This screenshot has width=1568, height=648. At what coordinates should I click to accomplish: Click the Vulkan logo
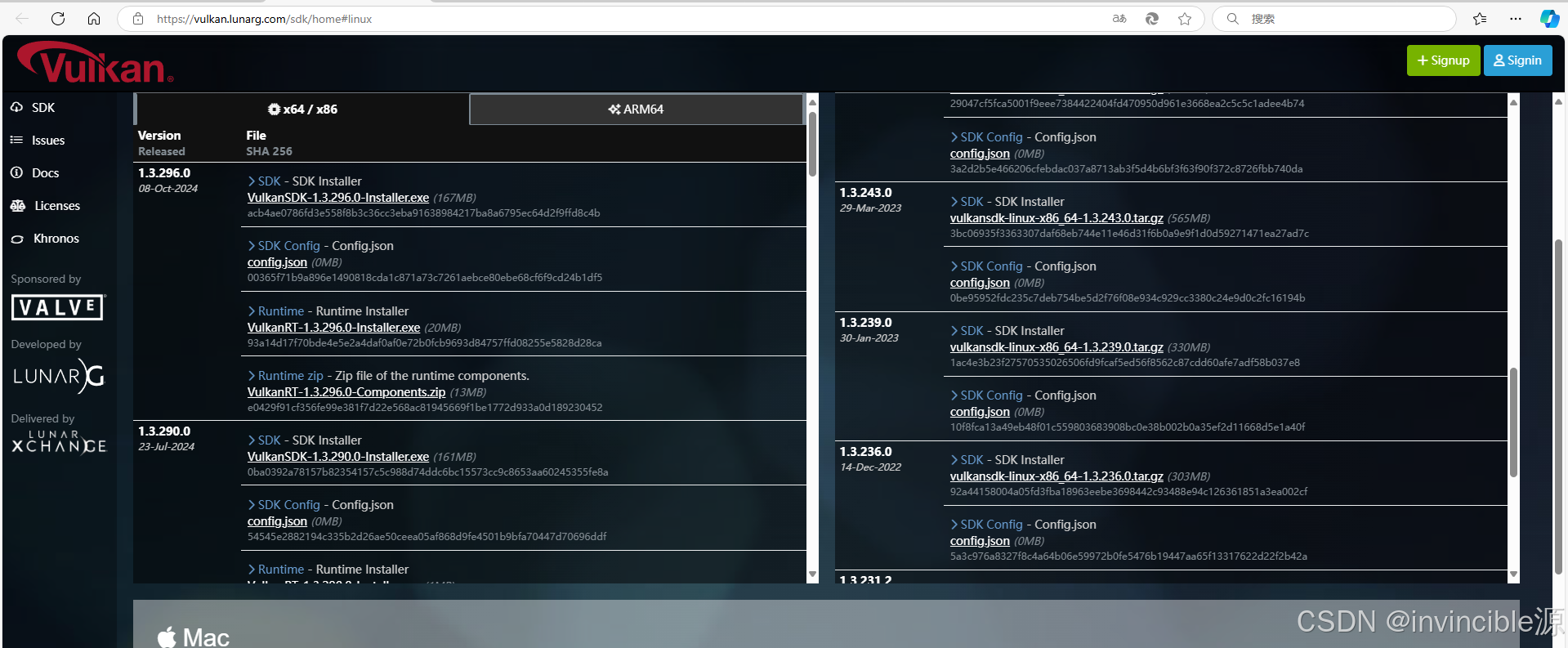point(95,63)
